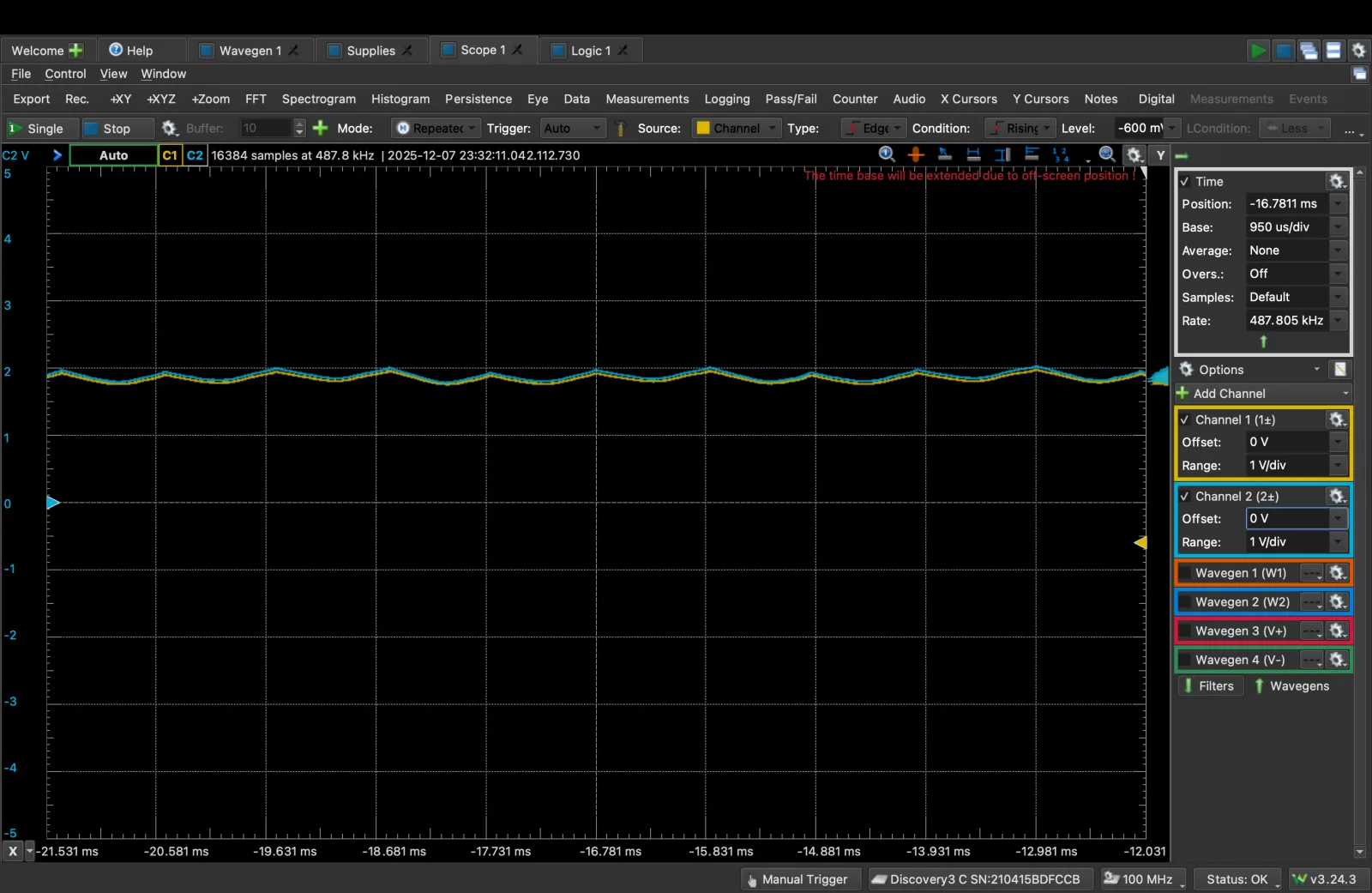Switch to the Wavegen 1 tab
1372x893 pixels.
pos(249,51)
